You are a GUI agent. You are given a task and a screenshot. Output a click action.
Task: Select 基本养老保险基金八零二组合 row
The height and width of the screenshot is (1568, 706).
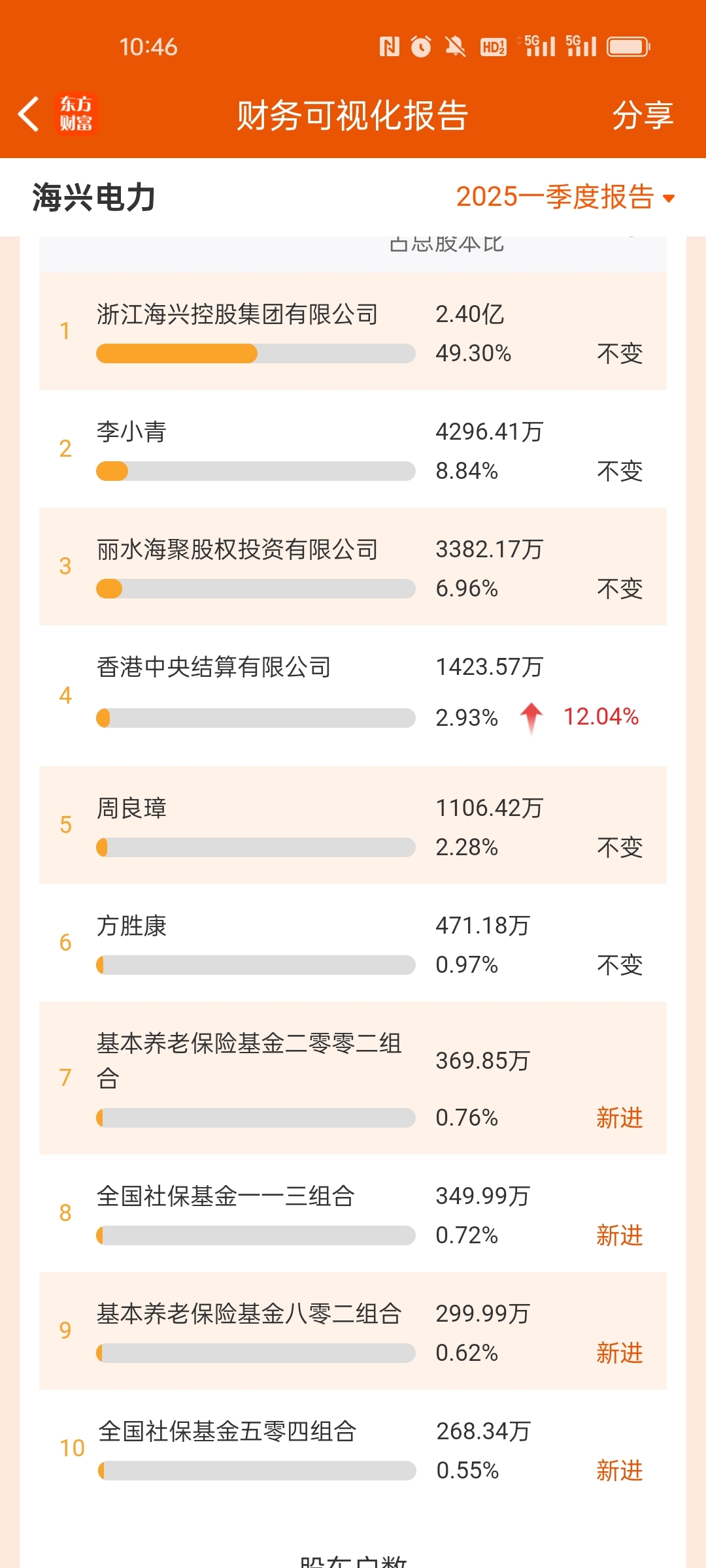(353, 1331)
